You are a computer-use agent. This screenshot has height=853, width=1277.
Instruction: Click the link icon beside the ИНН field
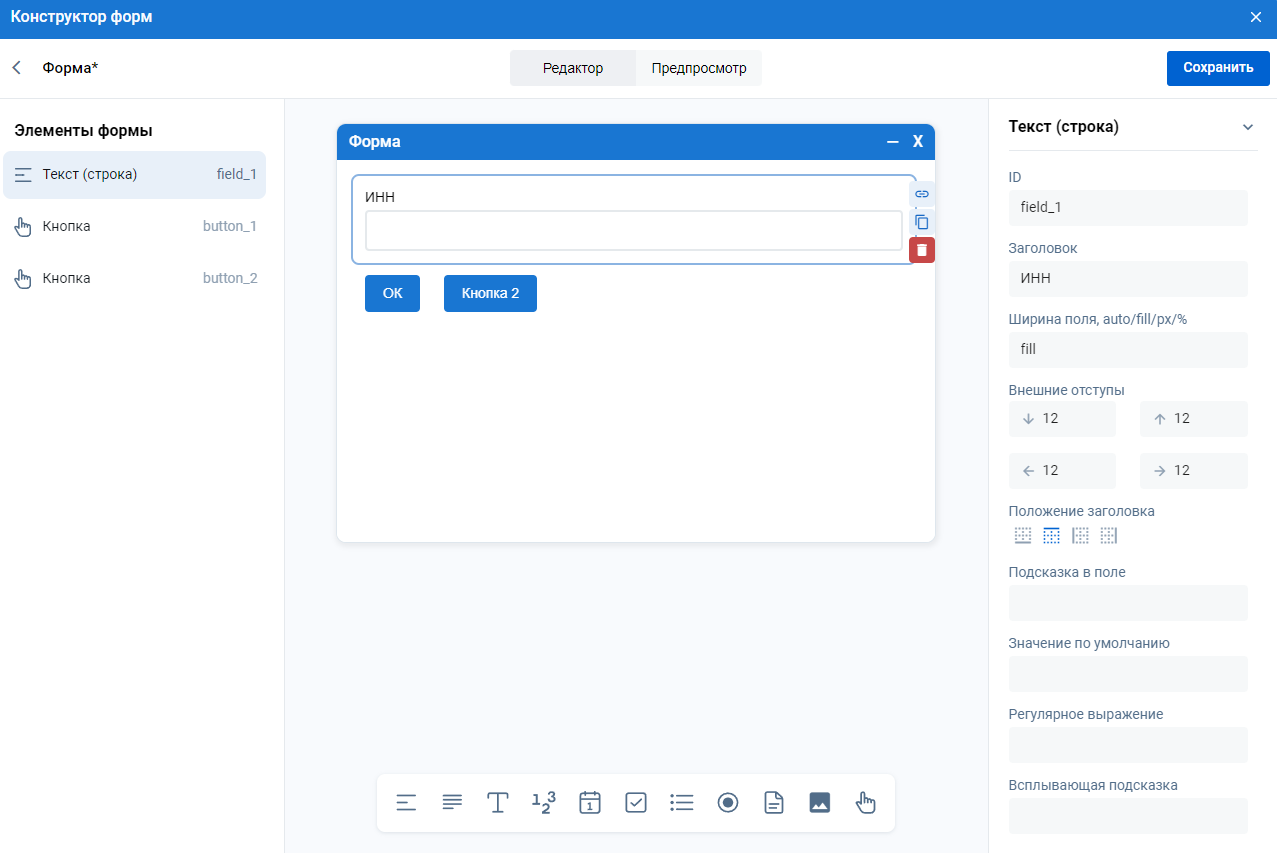click(922, 193)
